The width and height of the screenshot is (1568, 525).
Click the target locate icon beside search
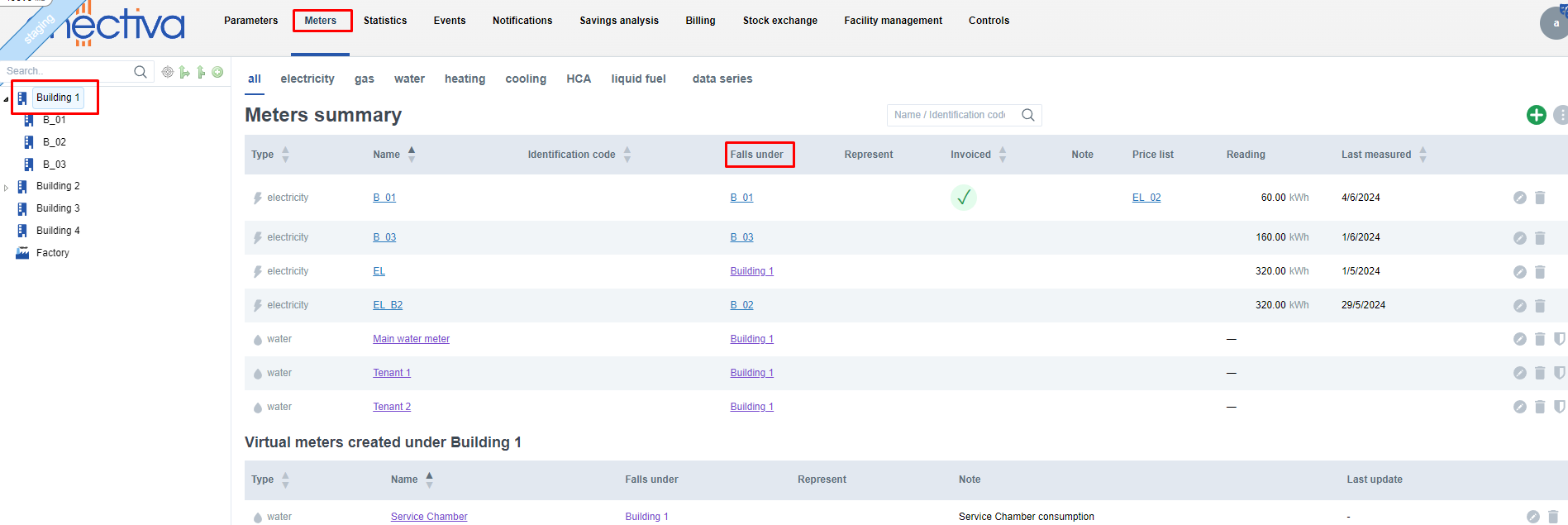click(168, 72)
